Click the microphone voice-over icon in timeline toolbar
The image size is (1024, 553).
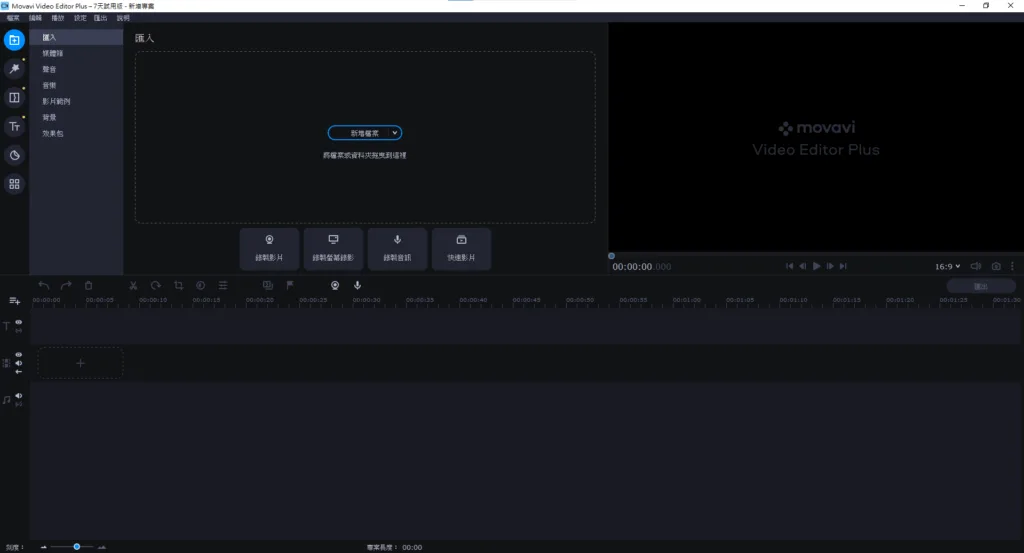point(357,285)
